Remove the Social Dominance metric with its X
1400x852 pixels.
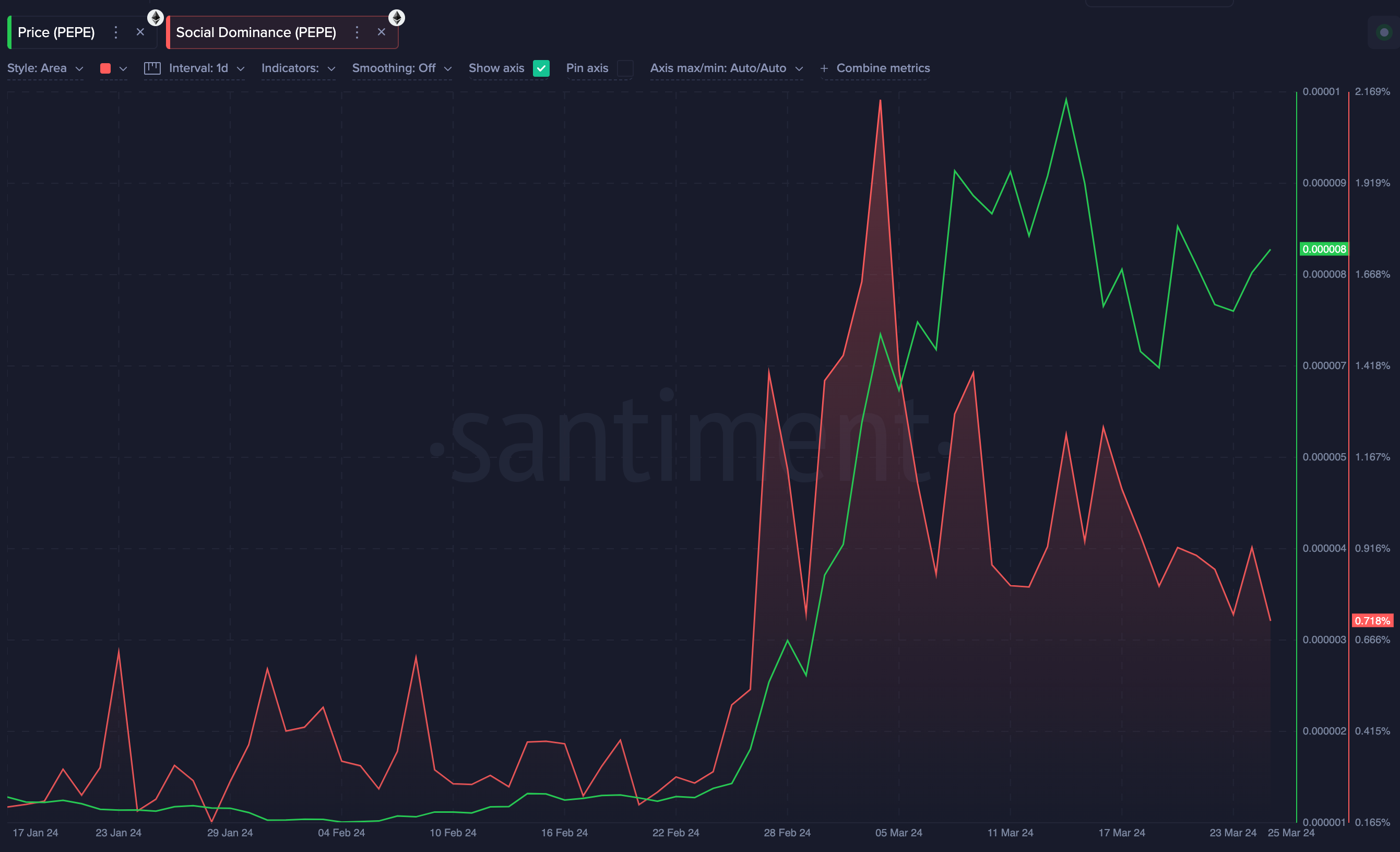click(x=381, y=32)
